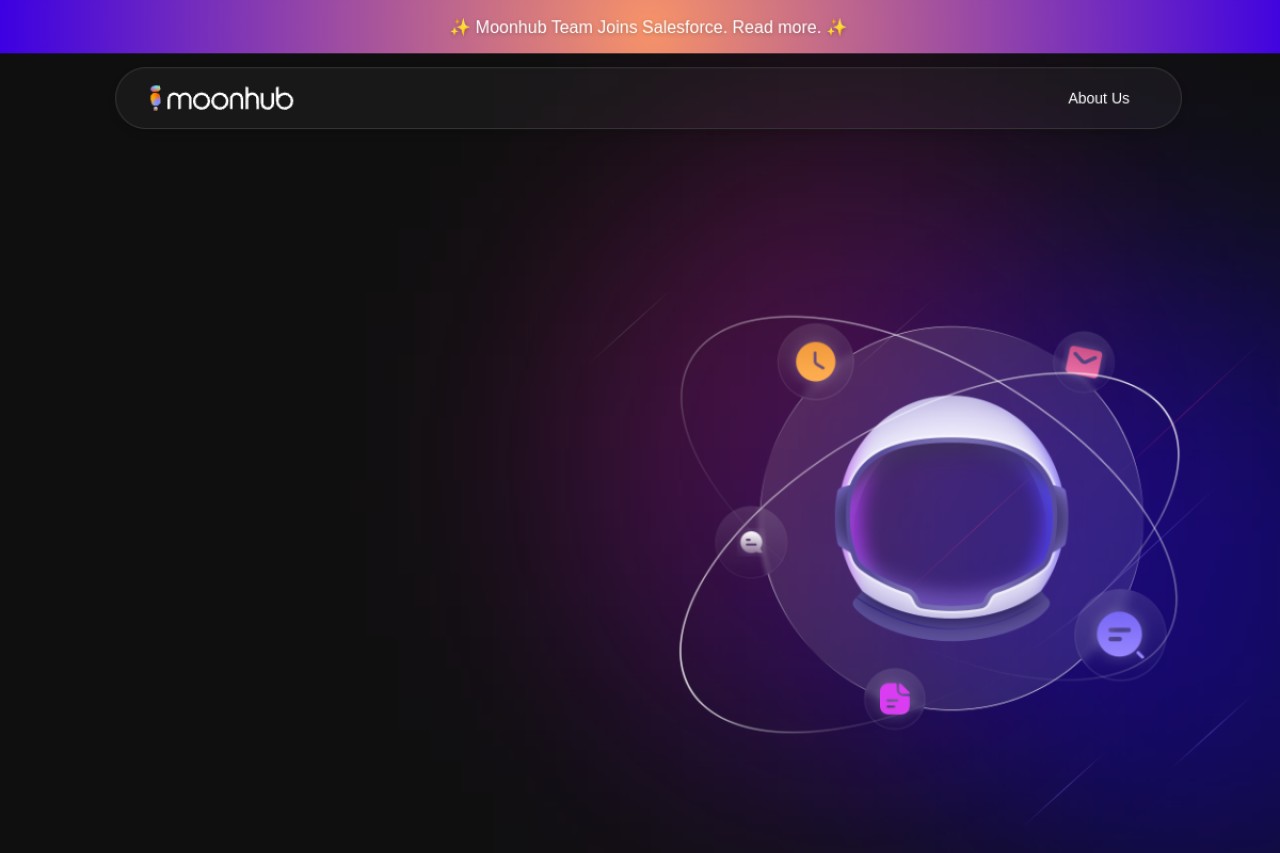The width and height of the screenshot is (1280, 853).
Task: Click the left sparkle emoji in banner
Action: 459,27
